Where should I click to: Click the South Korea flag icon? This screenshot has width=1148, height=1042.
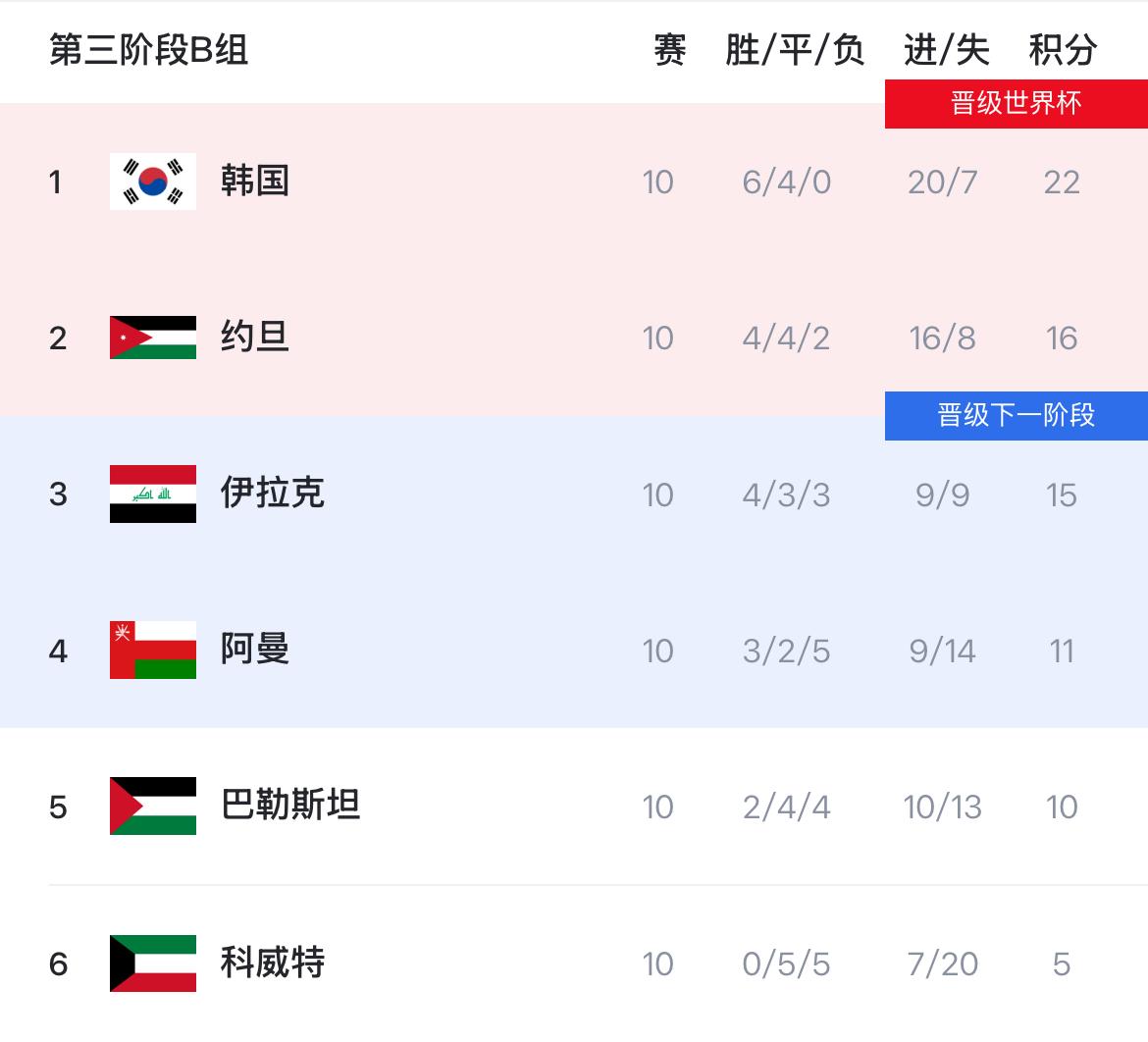pyautogui.click(x=153, y=182)
